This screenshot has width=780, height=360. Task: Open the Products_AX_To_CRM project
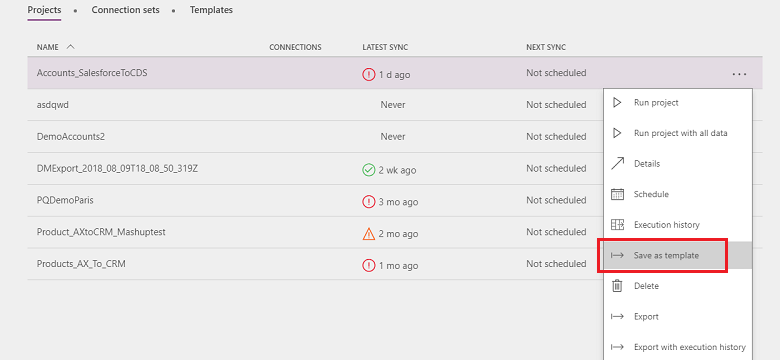point(81,264)
